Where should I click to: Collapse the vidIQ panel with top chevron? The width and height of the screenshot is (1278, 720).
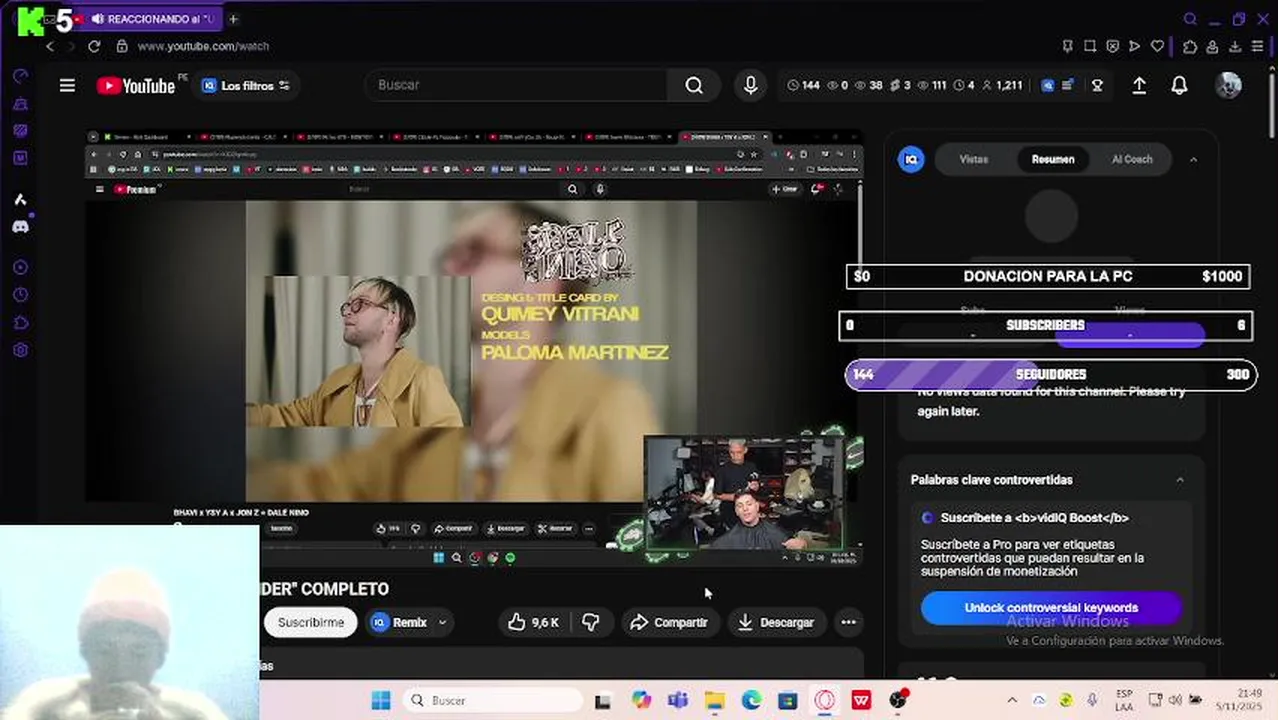click(x=1193, y=160)
